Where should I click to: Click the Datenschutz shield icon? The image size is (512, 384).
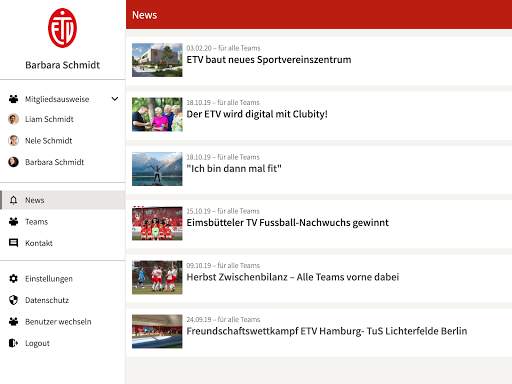click(13, 300)
